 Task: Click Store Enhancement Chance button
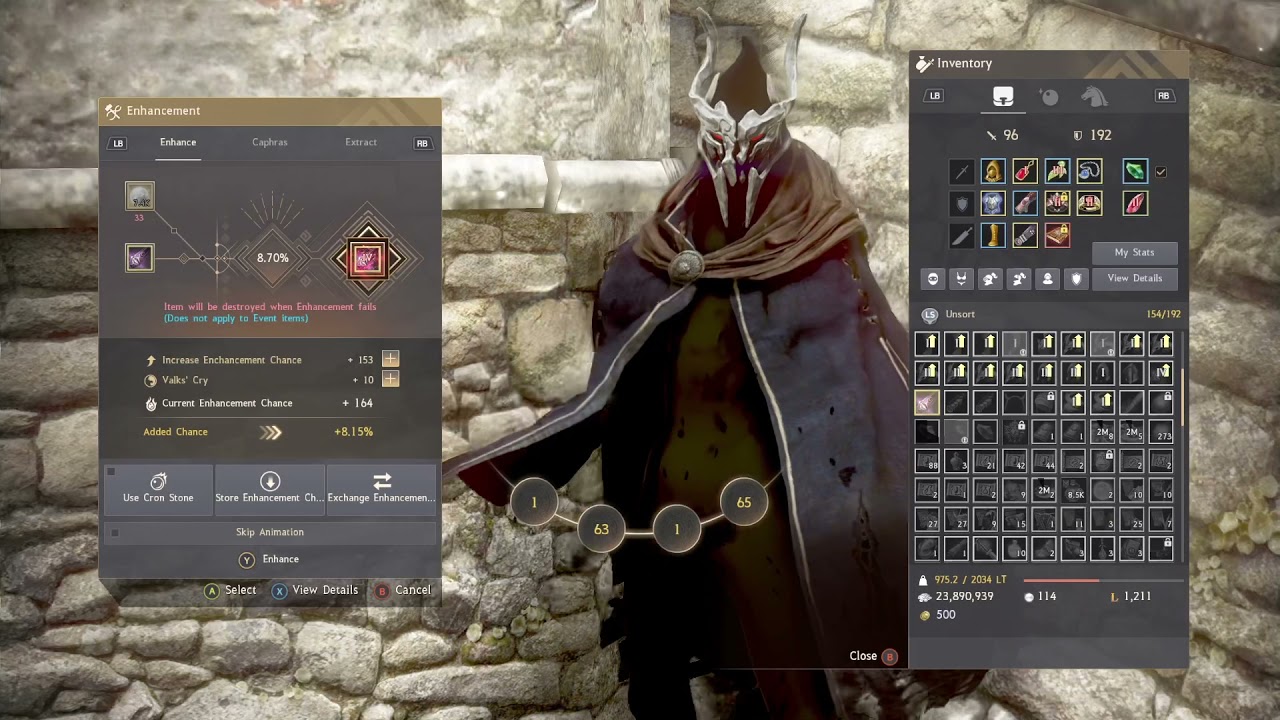point(270,488)
